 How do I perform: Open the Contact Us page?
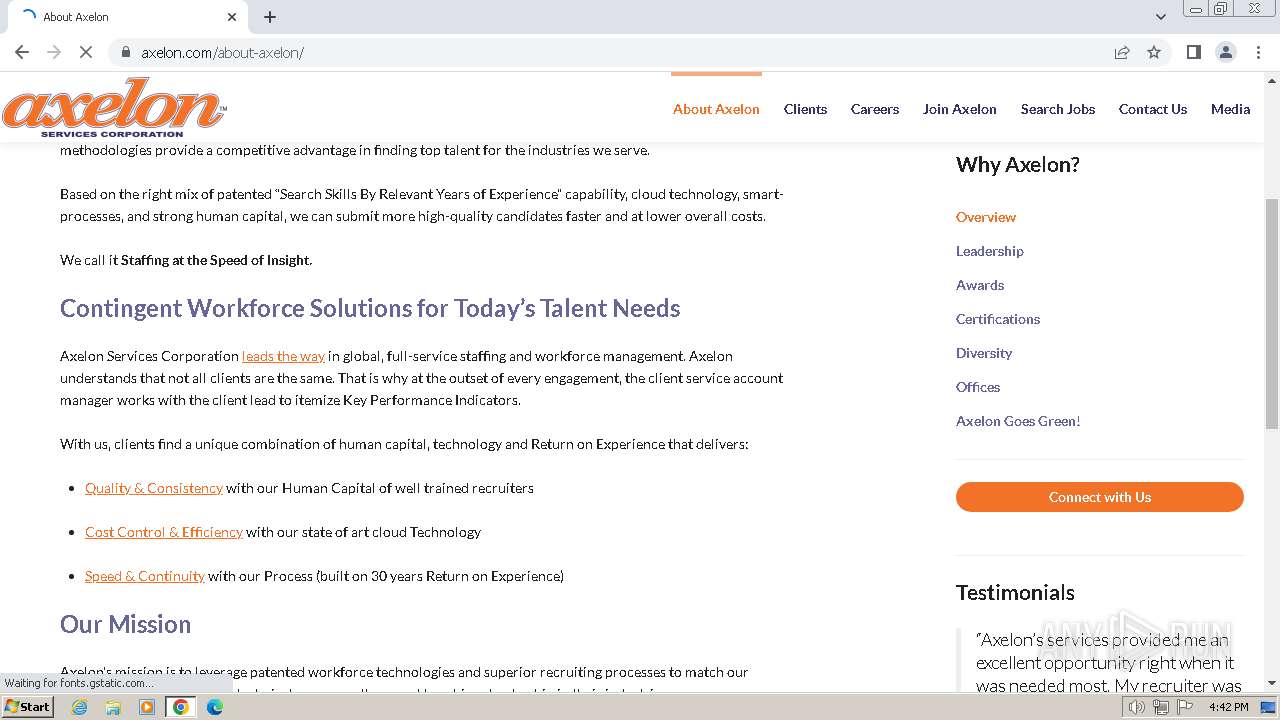coord(1153,109)
